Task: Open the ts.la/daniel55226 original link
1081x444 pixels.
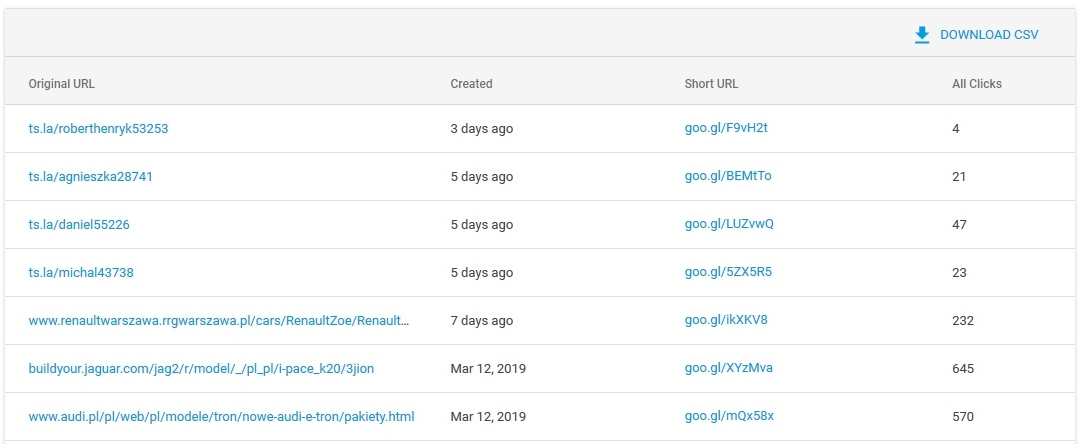Action: point(79,225)
